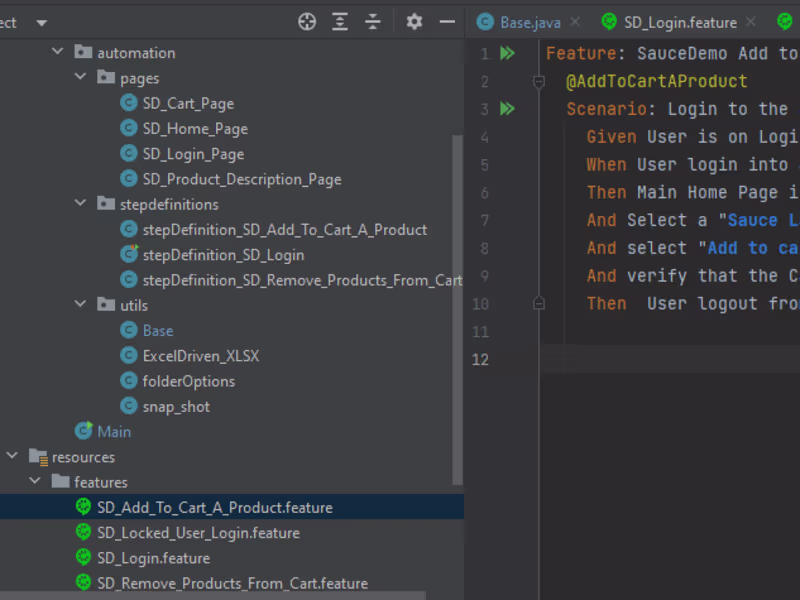Image resolution: width=800 pixels, height=600 pixels.
Task: Click the Expand All toolbar icon
Action: pyautogui.click(x=340, y=22)
